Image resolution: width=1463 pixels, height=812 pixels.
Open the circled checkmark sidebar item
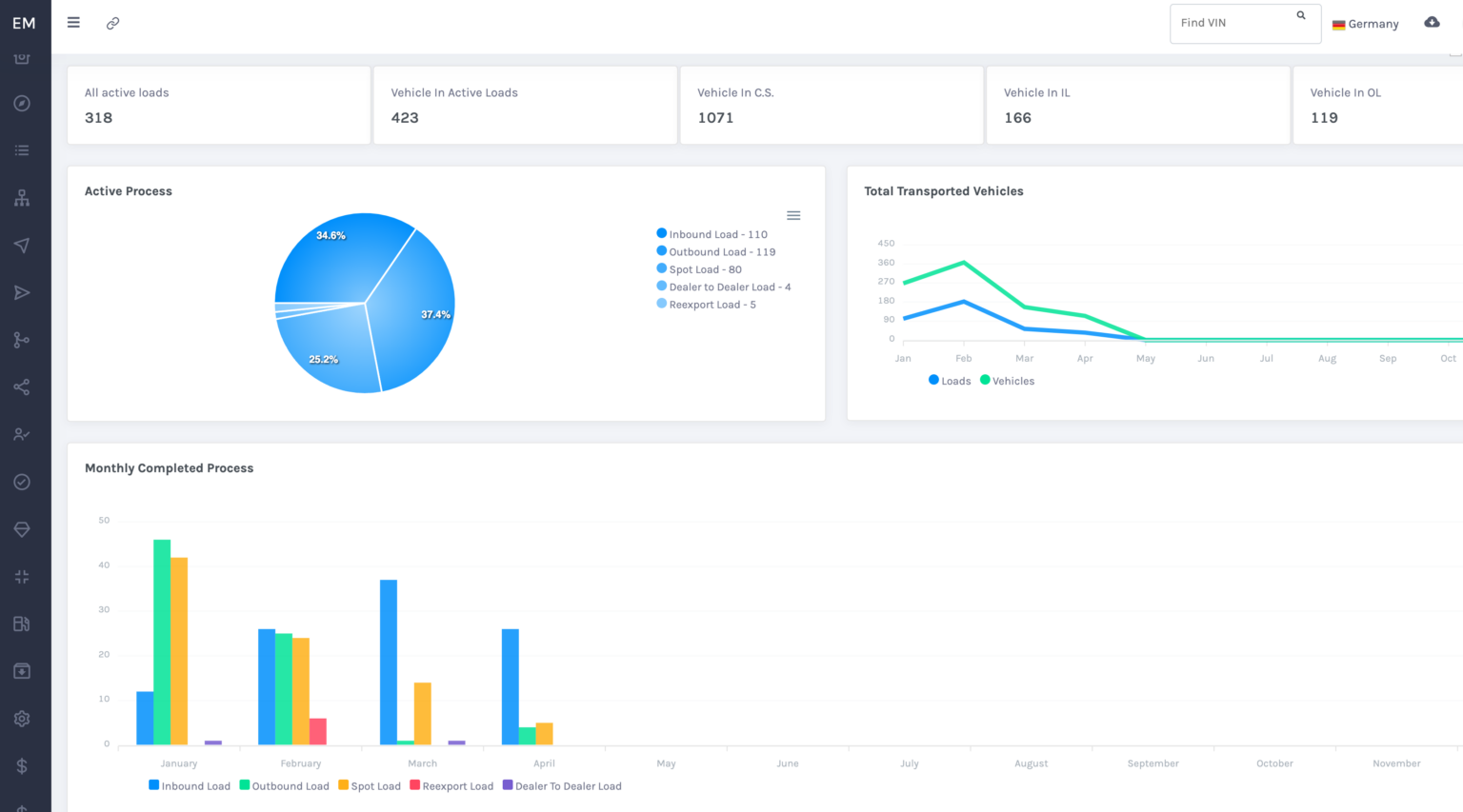tap(22, 482)
